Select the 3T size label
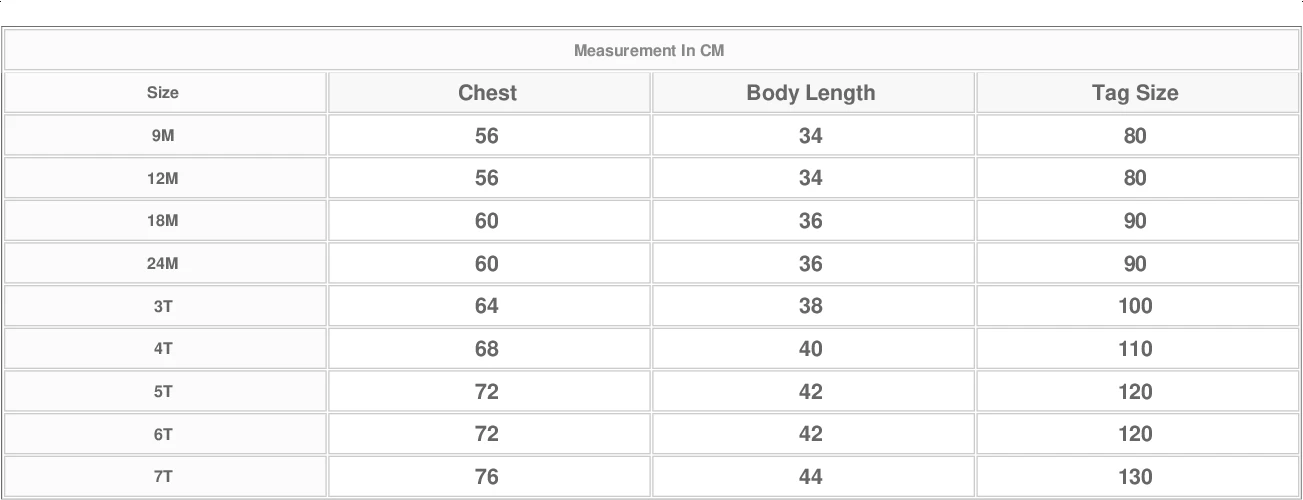1303x500 pixels. click(163, 307)
